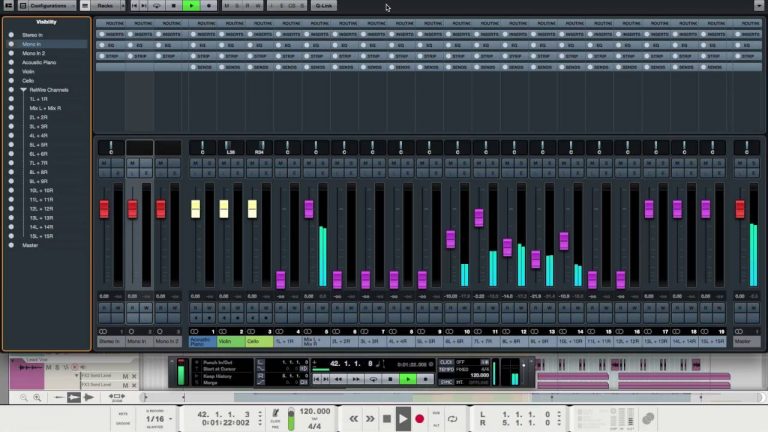The height and width of the screenshot is (432, 768).
Task: Toggle SENDS bypass on Acoustic Piano channel
Action: (193, 67)
